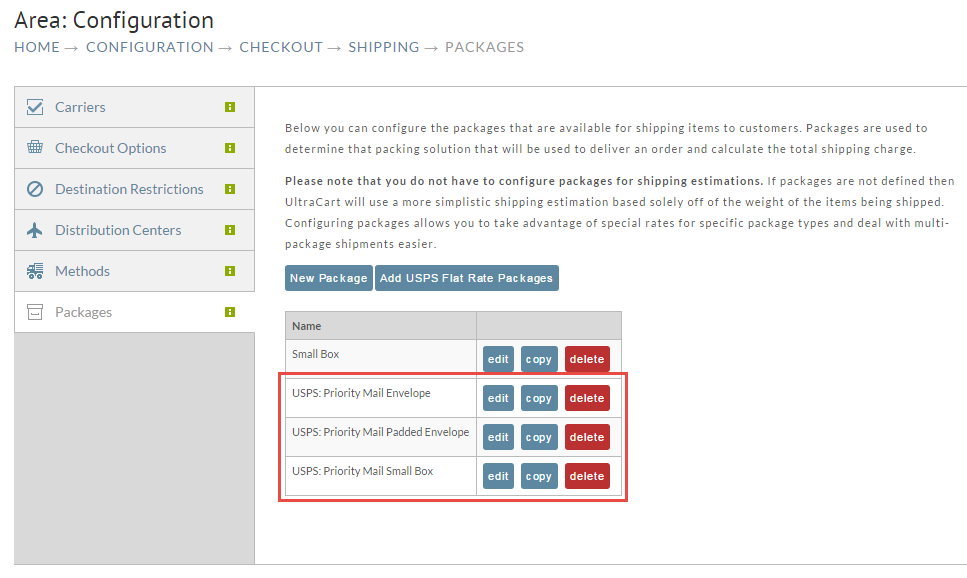Select the Packages sidebar item
This screenshot has height=578, width=967.
coord(134,312)
